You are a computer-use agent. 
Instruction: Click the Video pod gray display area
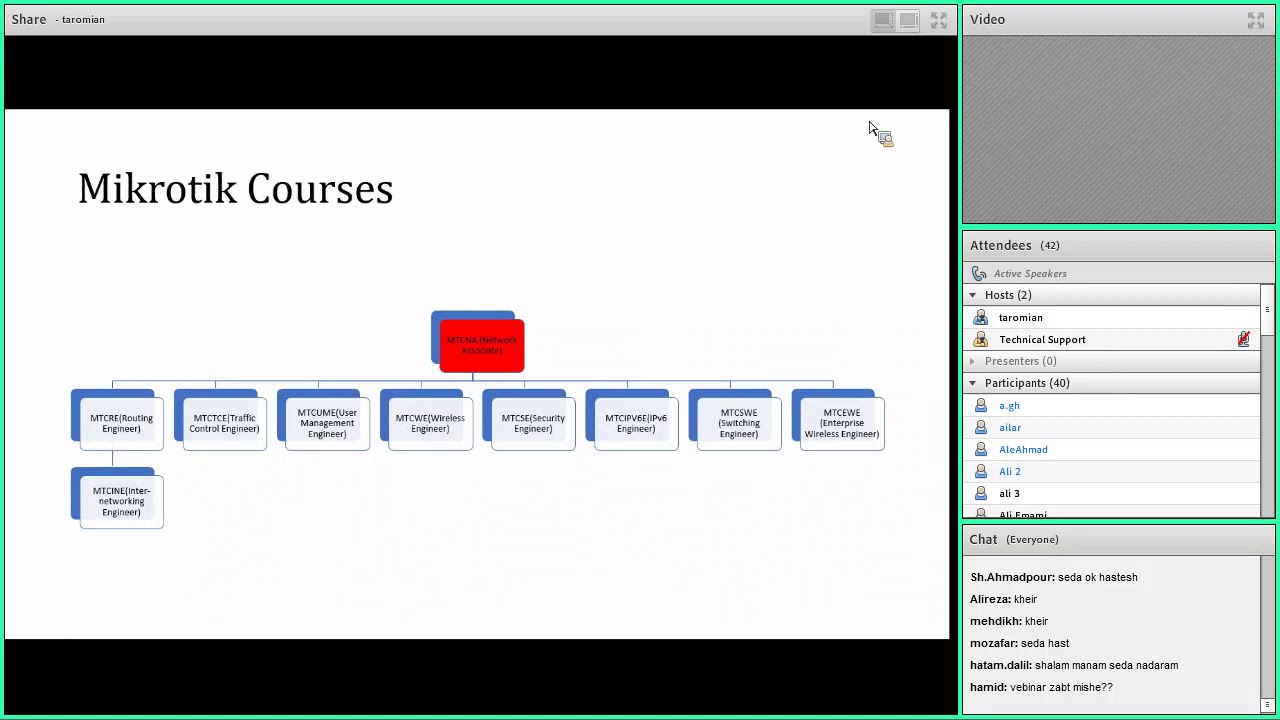pos(1119,130)
